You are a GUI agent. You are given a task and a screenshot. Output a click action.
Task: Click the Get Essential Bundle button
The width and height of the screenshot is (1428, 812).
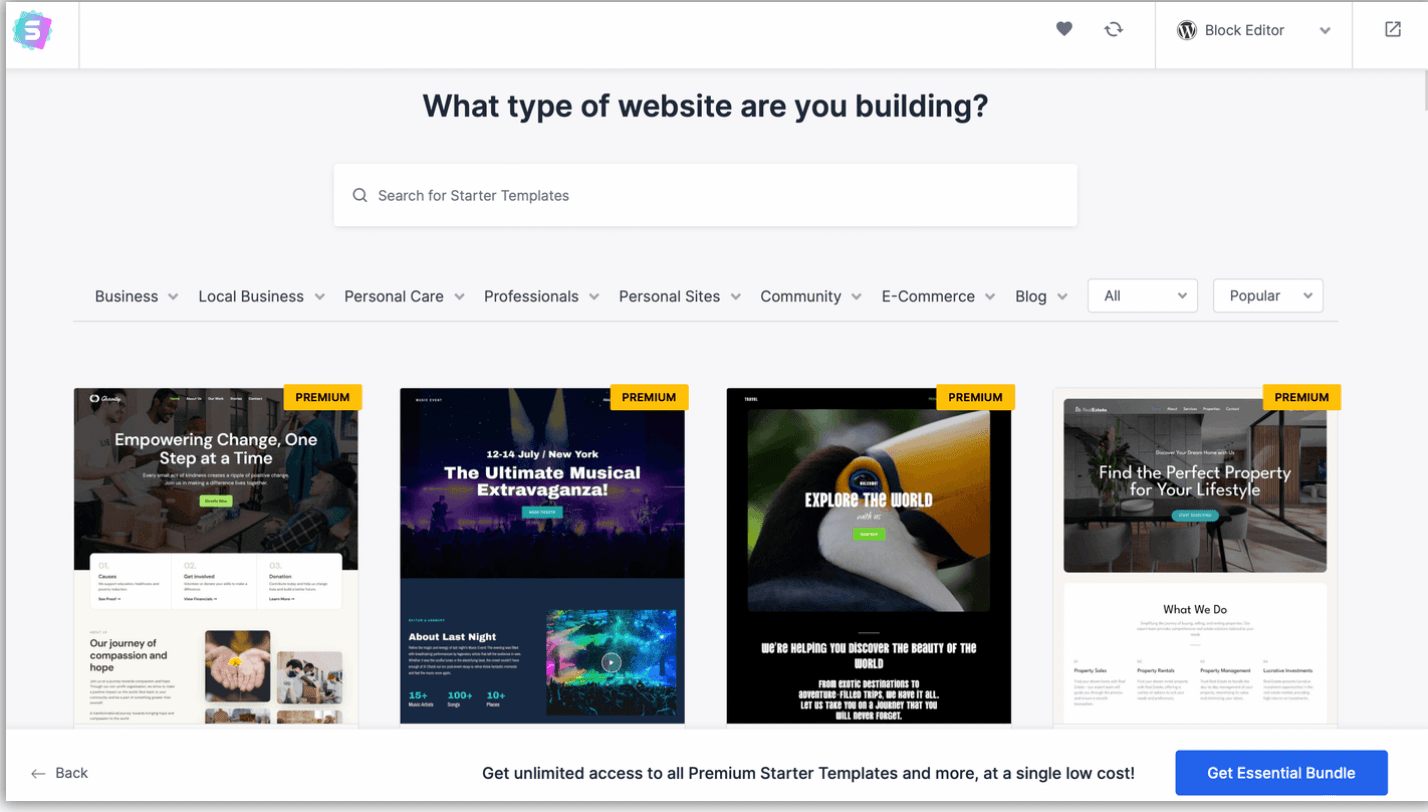point(1281,773)
